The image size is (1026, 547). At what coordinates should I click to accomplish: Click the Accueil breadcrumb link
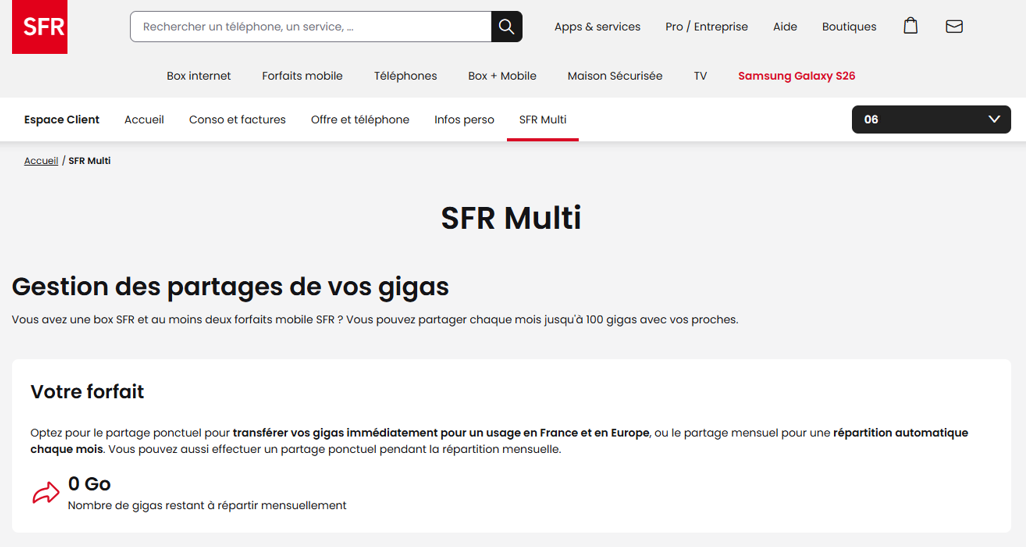[x=41, y=161]
